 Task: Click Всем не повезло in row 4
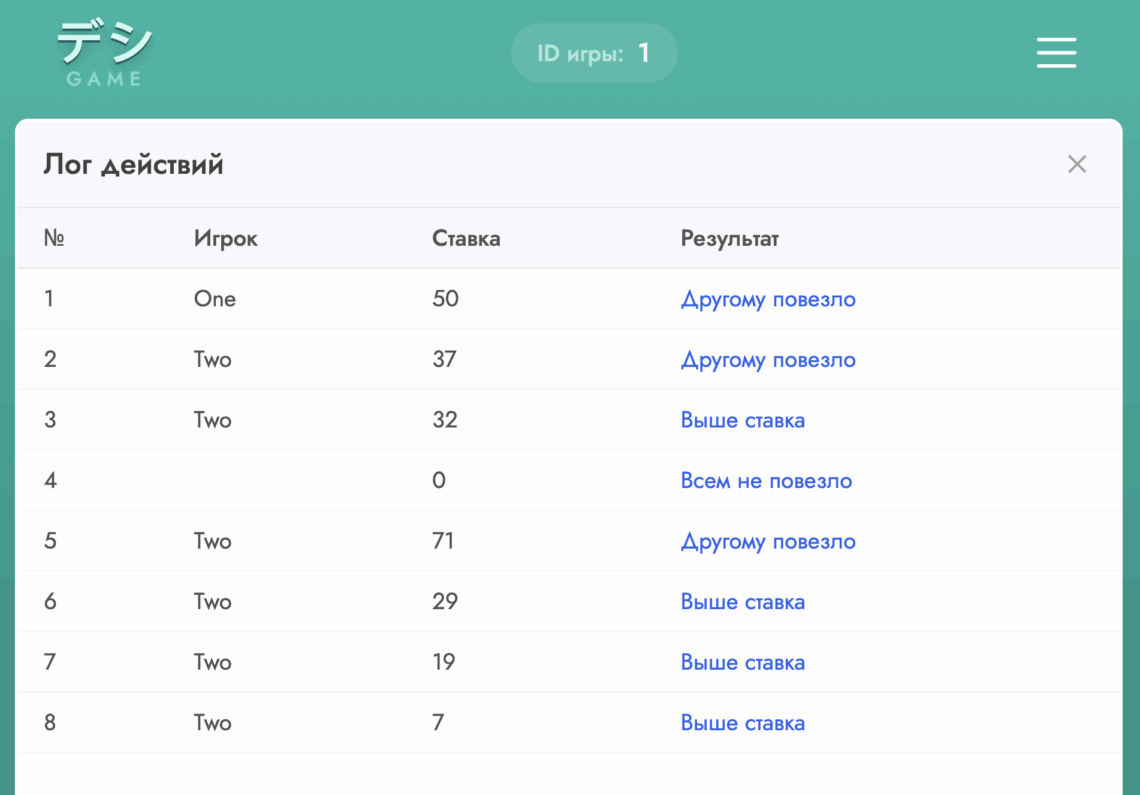pyautogui.click(x=766, y=481)
